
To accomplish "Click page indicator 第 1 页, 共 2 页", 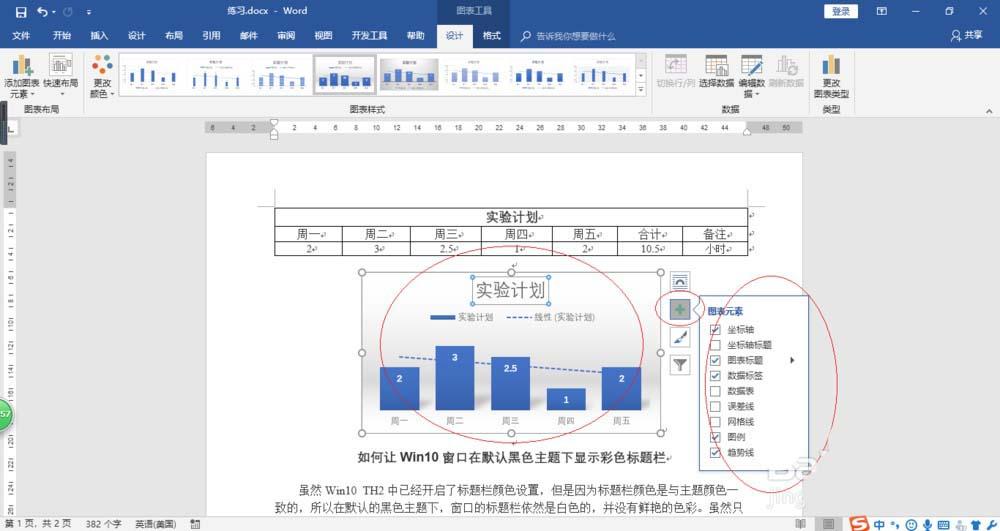I will (38, 523).
